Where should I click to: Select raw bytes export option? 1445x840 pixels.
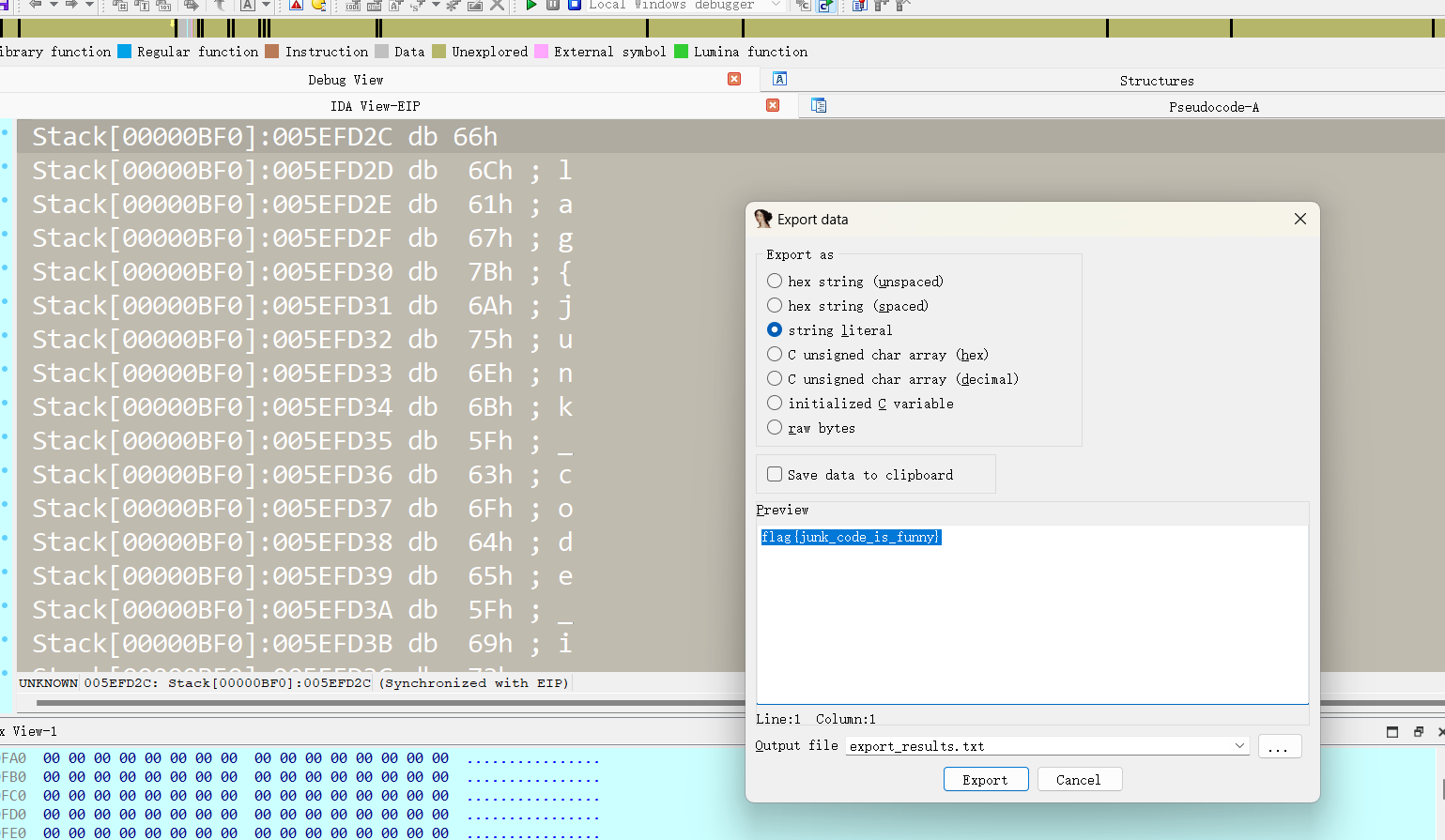tap(775, 427)
